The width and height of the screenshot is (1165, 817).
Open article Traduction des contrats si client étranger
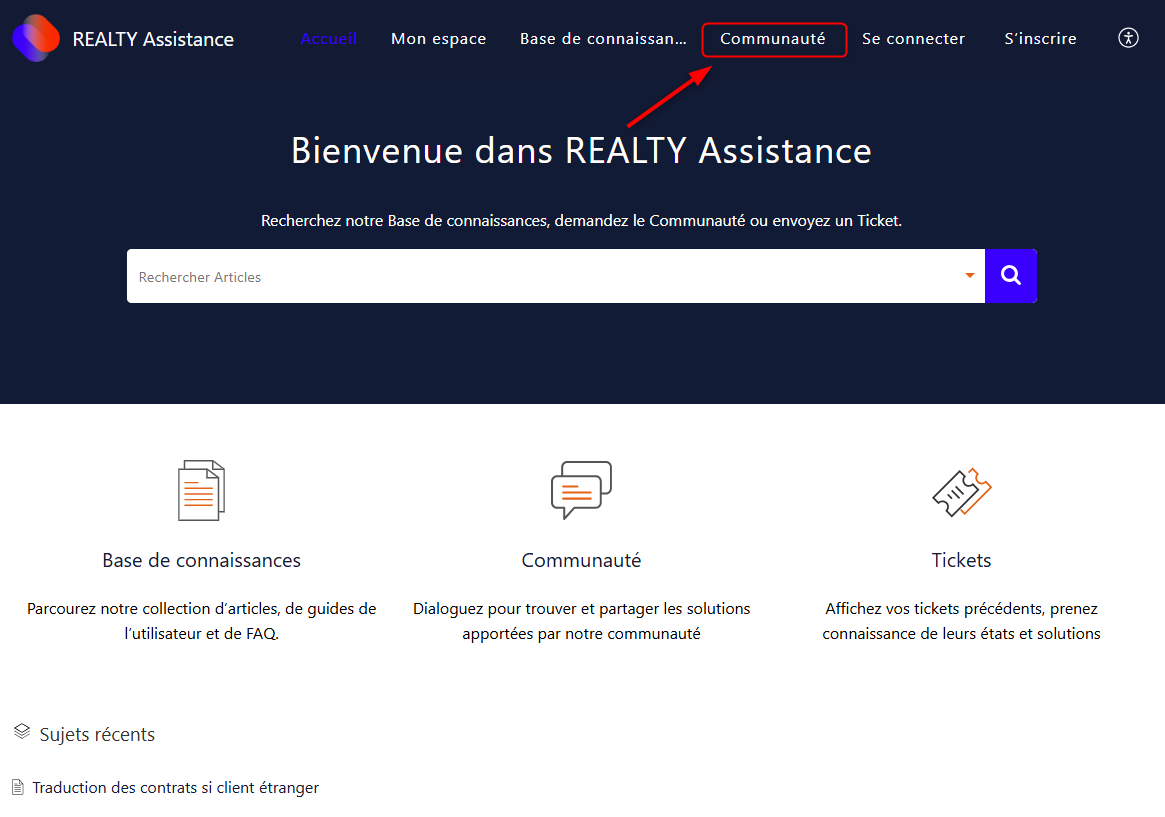pos(175,788)
